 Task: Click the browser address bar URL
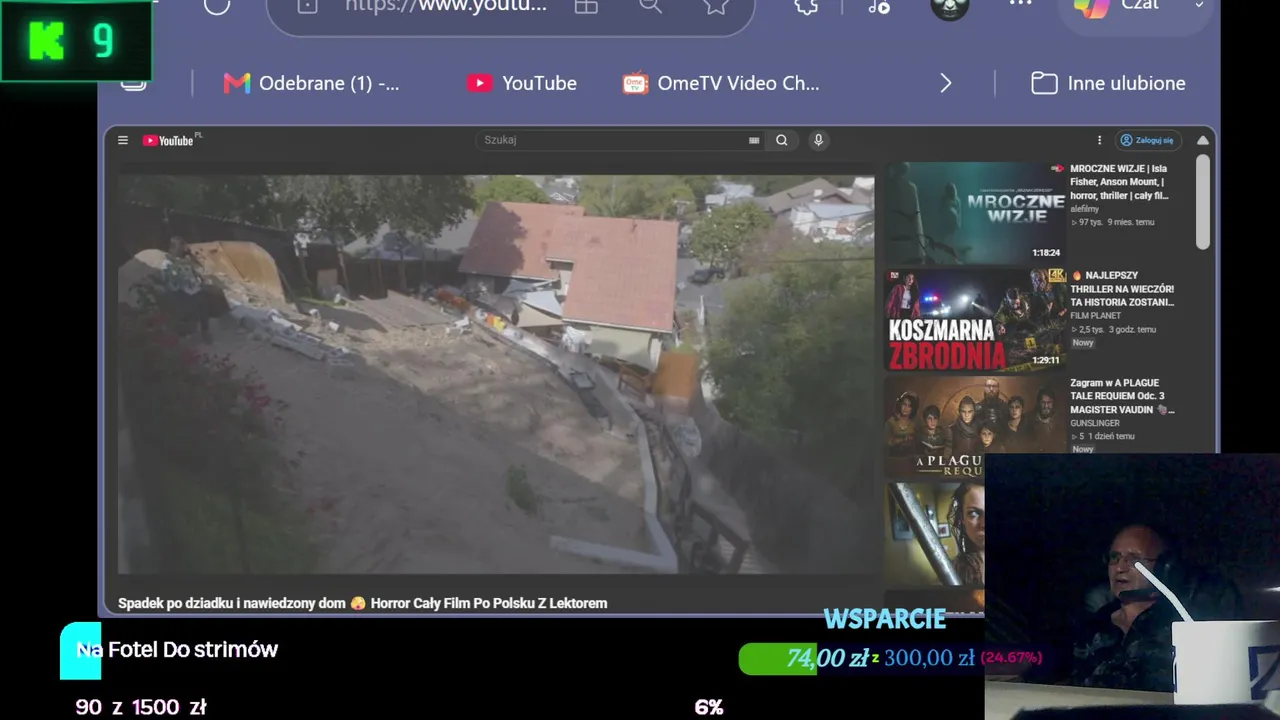(446, 5)
